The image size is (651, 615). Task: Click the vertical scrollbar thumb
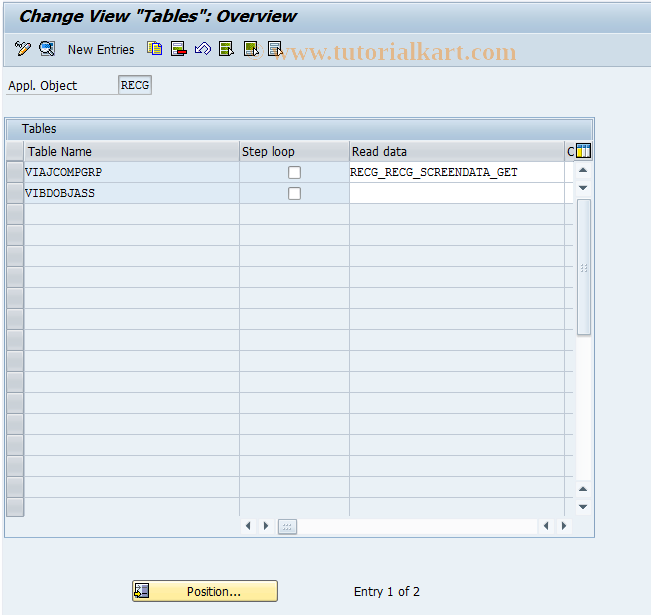584,267
